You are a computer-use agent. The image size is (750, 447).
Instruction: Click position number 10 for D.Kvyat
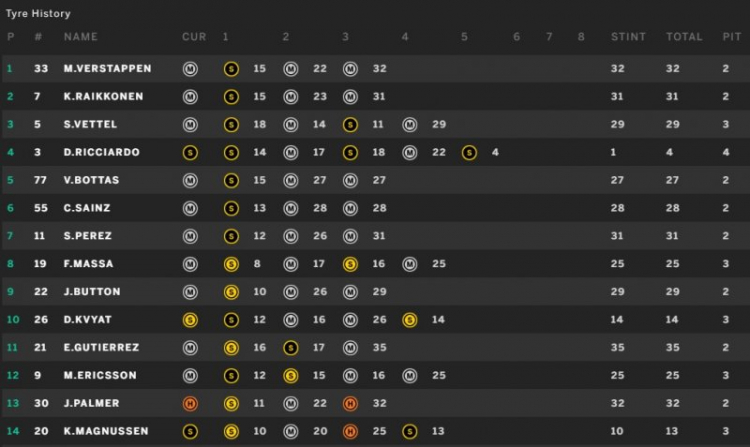(13, 319)
